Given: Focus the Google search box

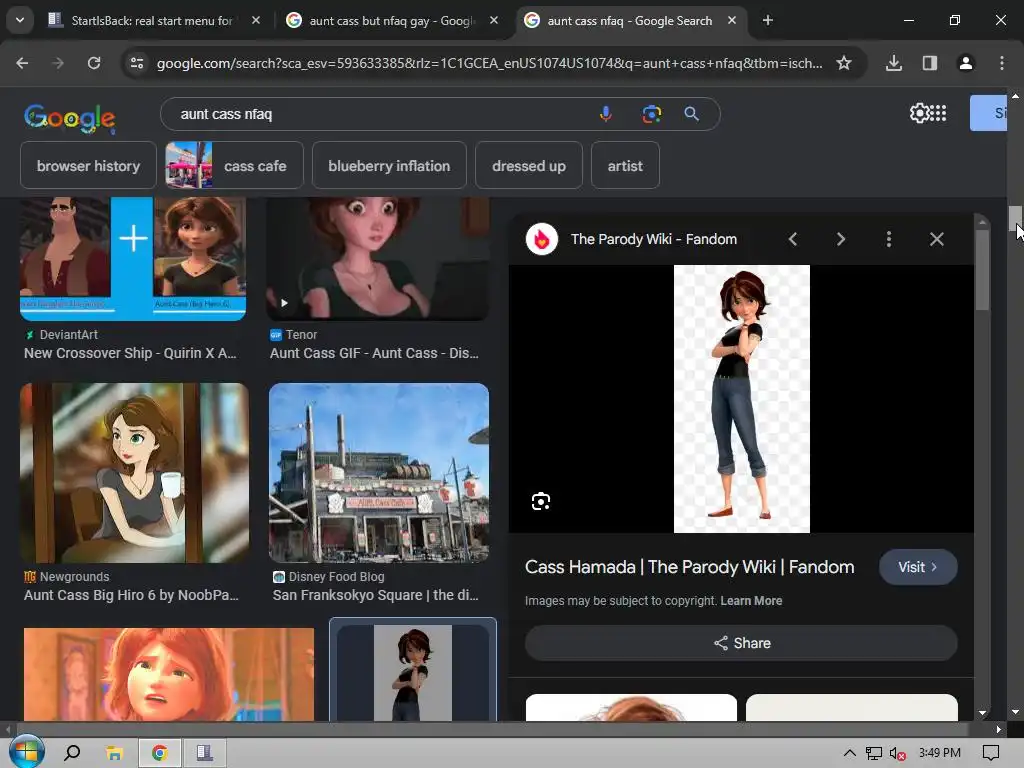Looking at the screenshot, I should (x=379, y=114).
